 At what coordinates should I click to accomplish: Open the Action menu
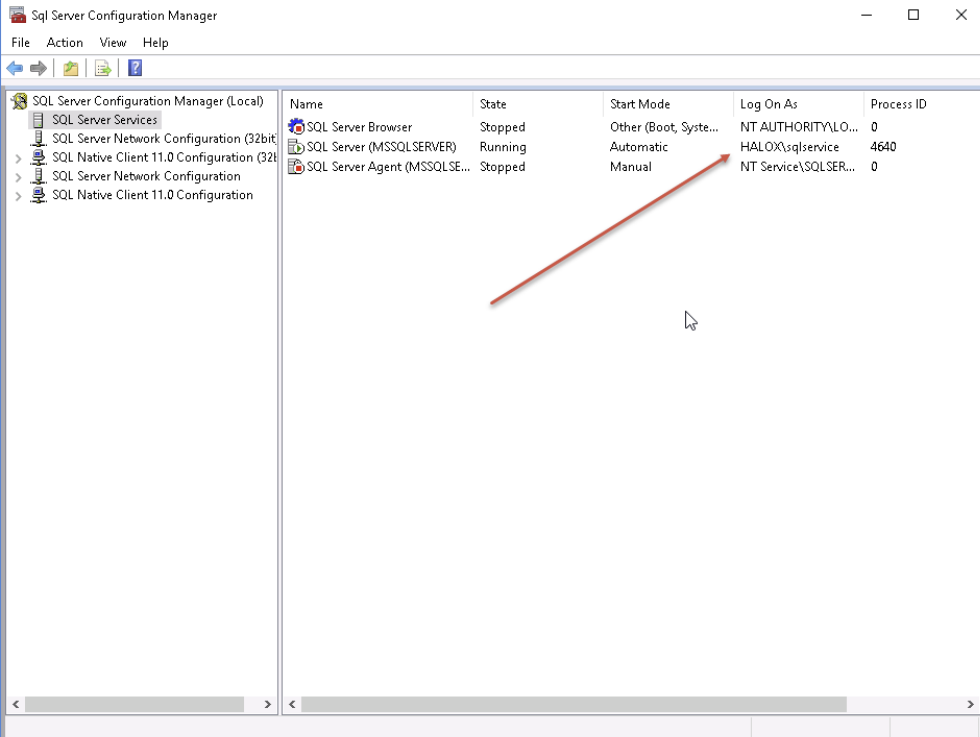pos(64,43)
